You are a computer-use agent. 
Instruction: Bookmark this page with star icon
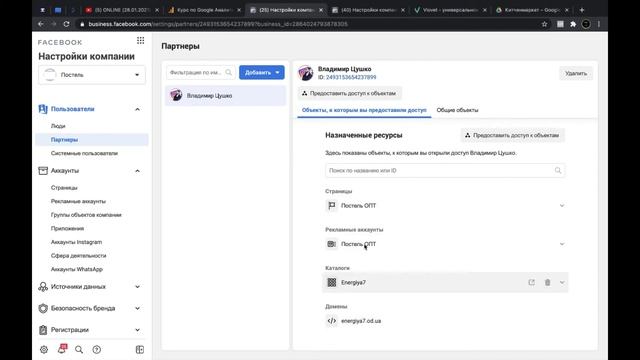544,24
